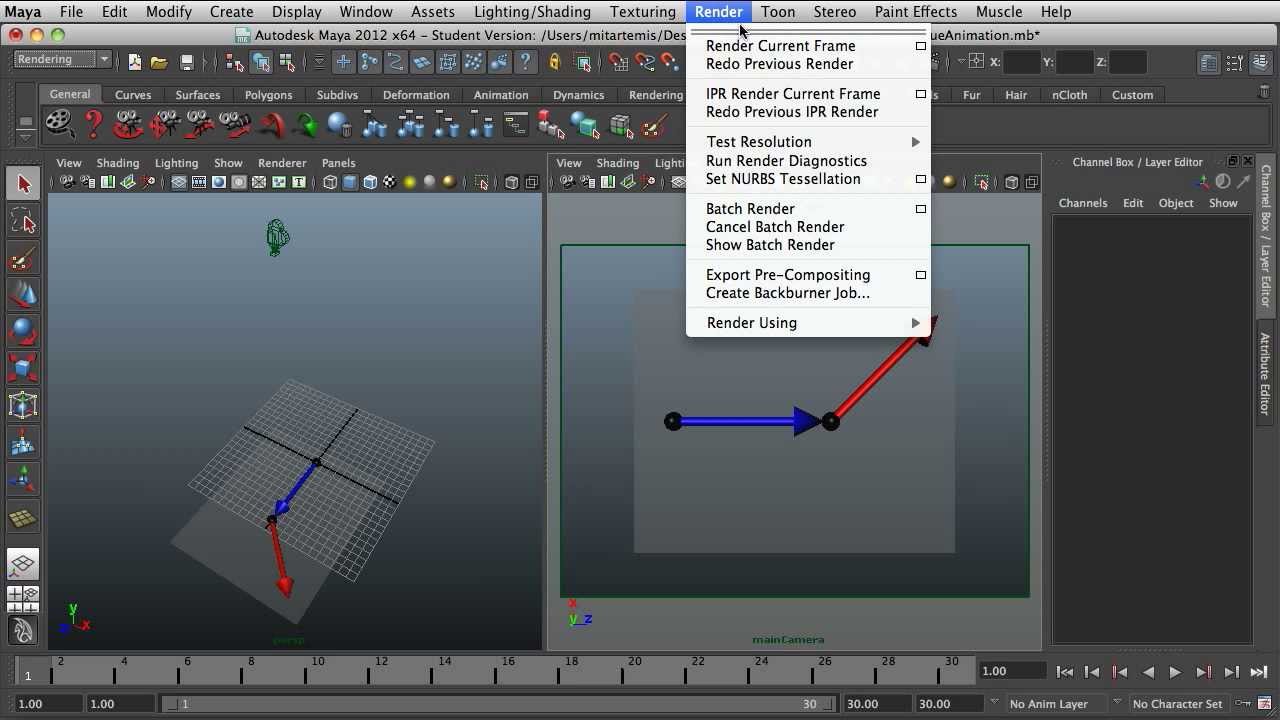Click Redo Previous IPR Render
1280x720 pixels.
[792, 112]
